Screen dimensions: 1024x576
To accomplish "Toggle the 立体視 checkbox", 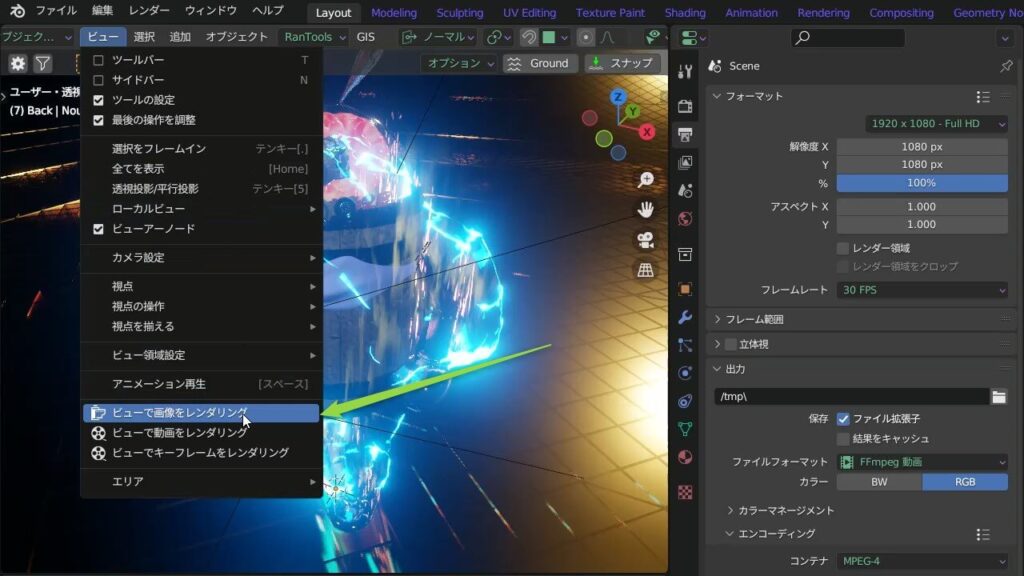I will pos(731,344).
